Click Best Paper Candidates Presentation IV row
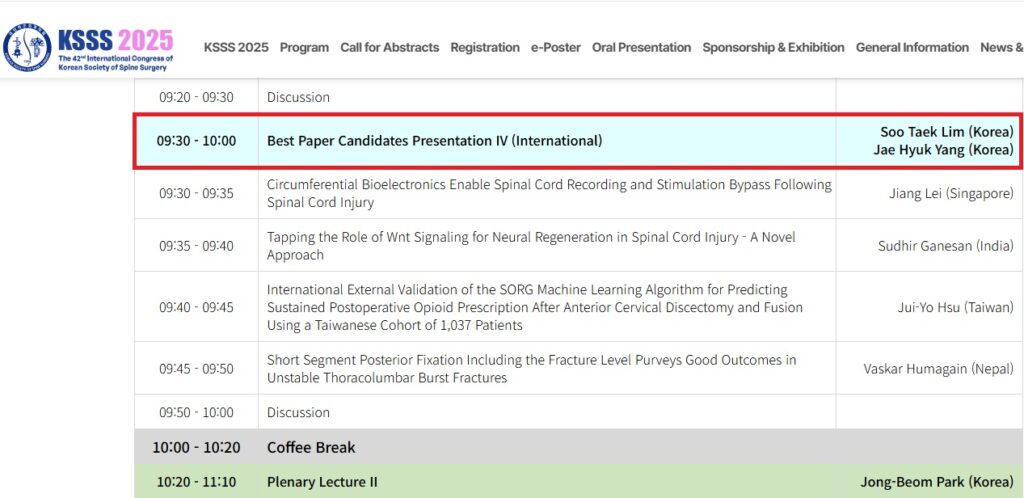1024x498 pixels. (x=579, y=141)
